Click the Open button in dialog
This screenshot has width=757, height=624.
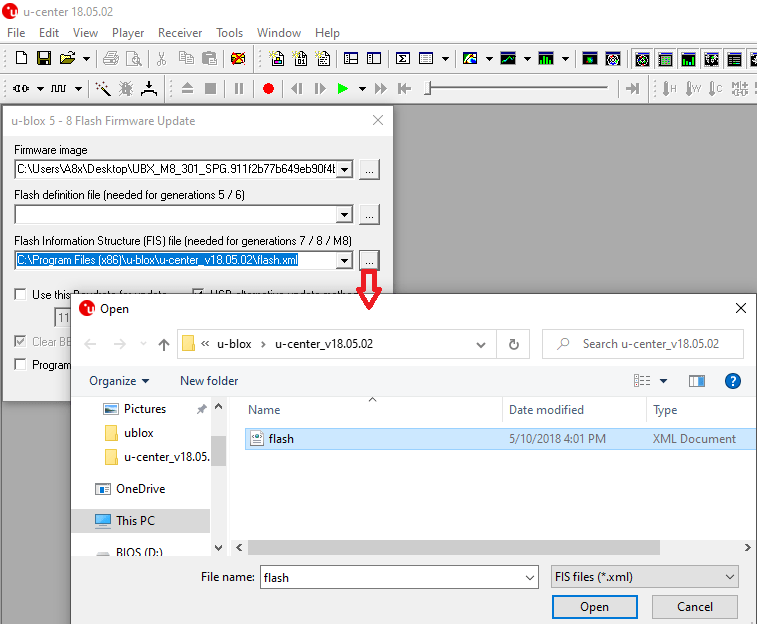[595, 607]
